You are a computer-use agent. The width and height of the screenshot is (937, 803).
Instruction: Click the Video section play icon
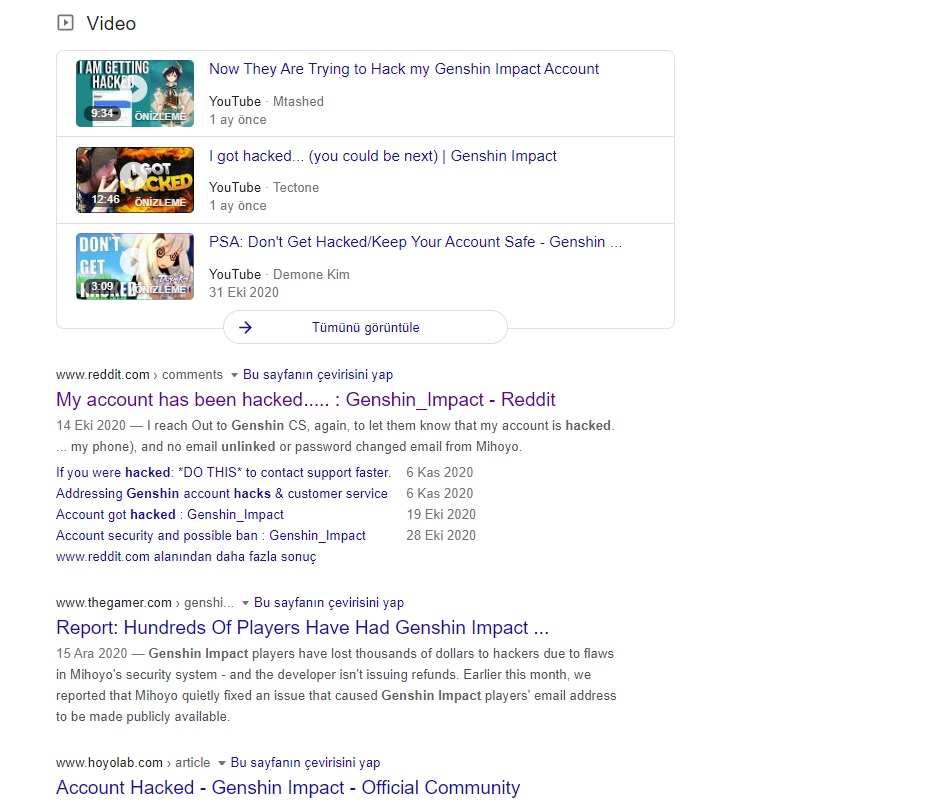point(65,23)
